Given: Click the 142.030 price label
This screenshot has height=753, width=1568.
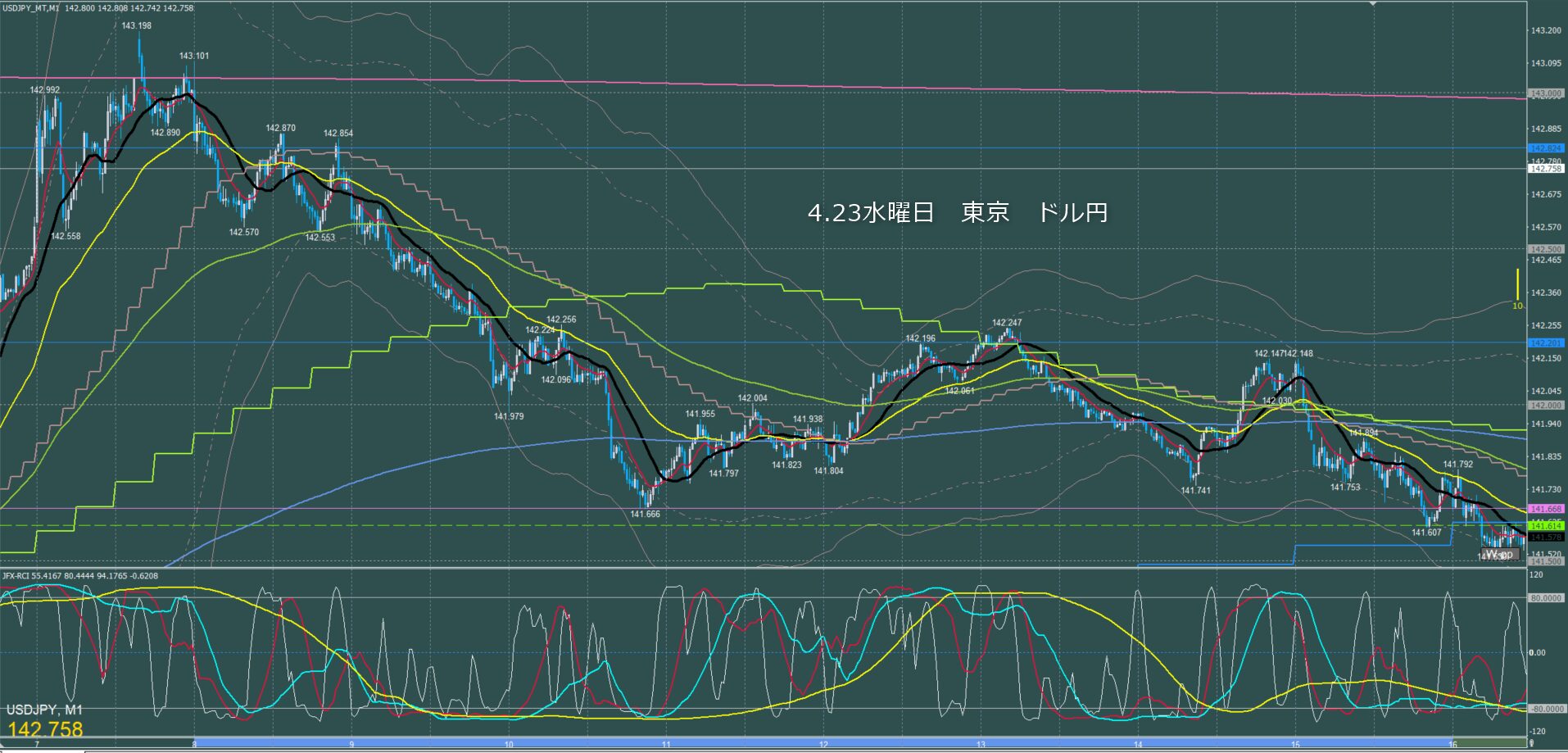Looking at the screenshot, I should (x=1277, y=401).
